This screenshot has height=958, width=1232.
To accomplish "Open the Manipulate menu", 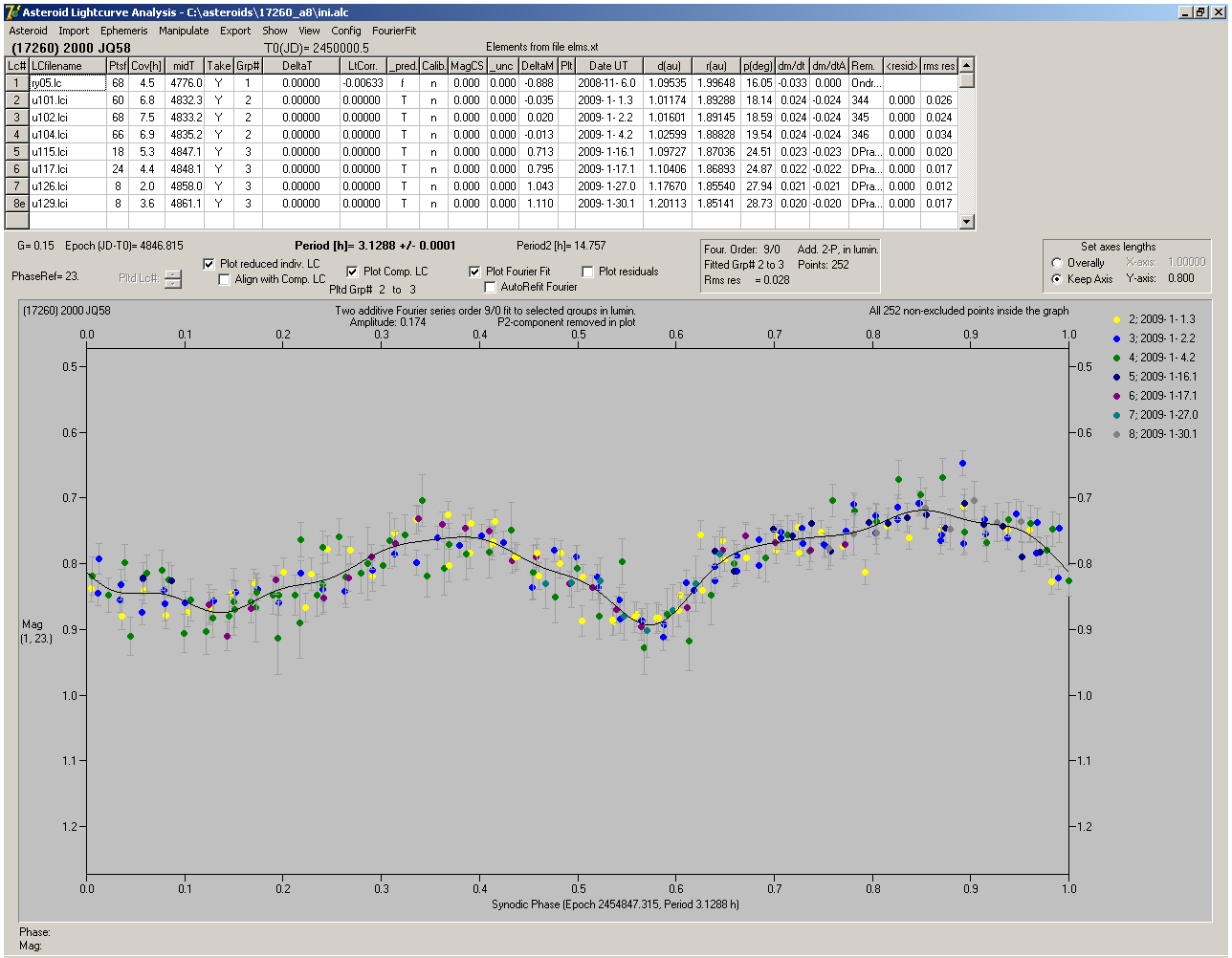I will click(184, 31).
